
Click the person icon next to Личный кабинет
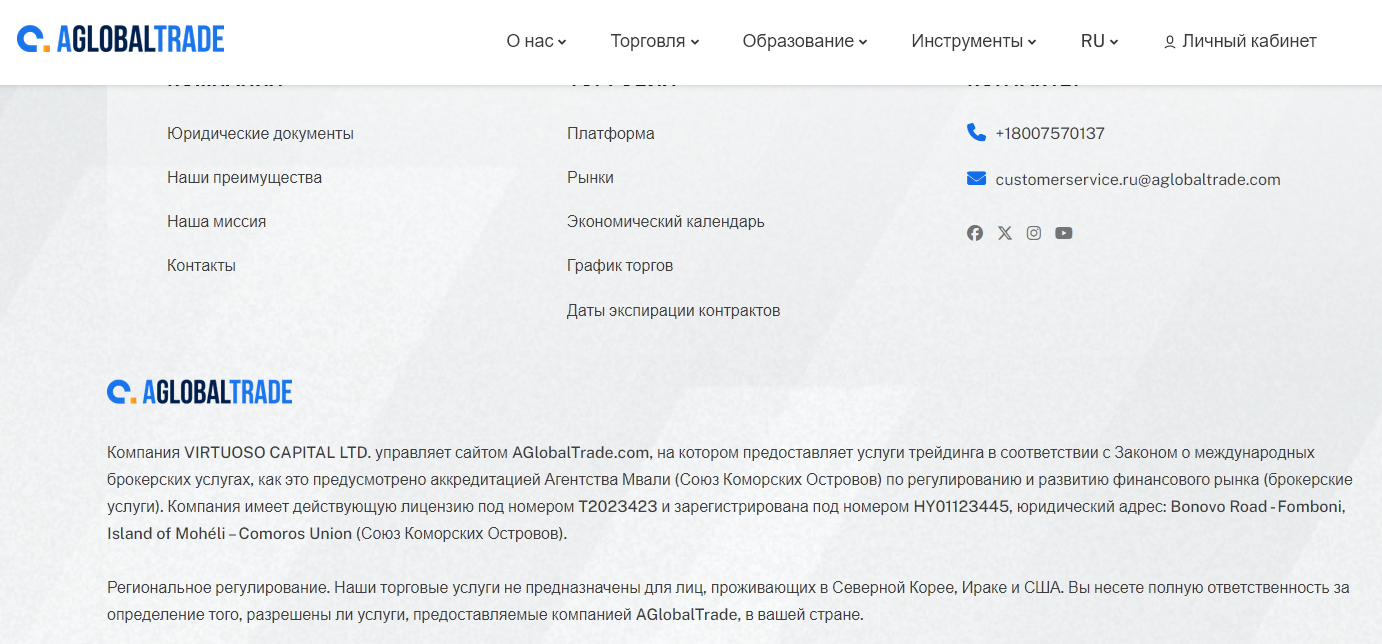(1168, 41)
